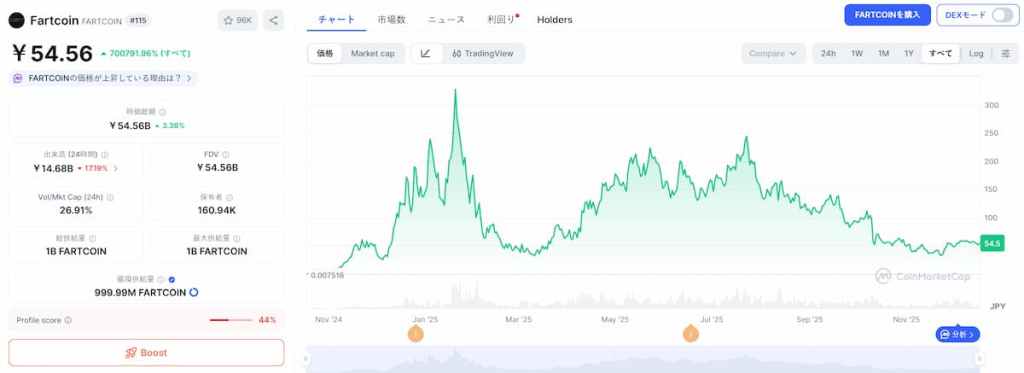Open the share icon button
1024x373 pixels.
click(273, 20)
